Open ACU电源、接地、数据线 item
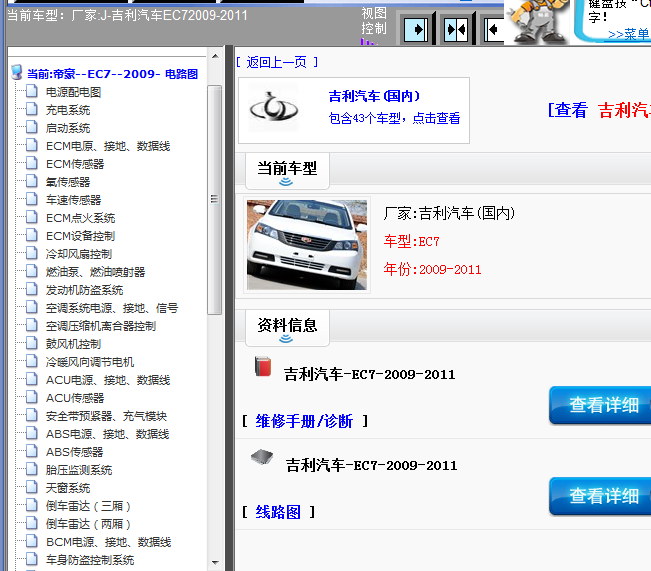Viewport: 651px width, 571px height. click(108, 380)
